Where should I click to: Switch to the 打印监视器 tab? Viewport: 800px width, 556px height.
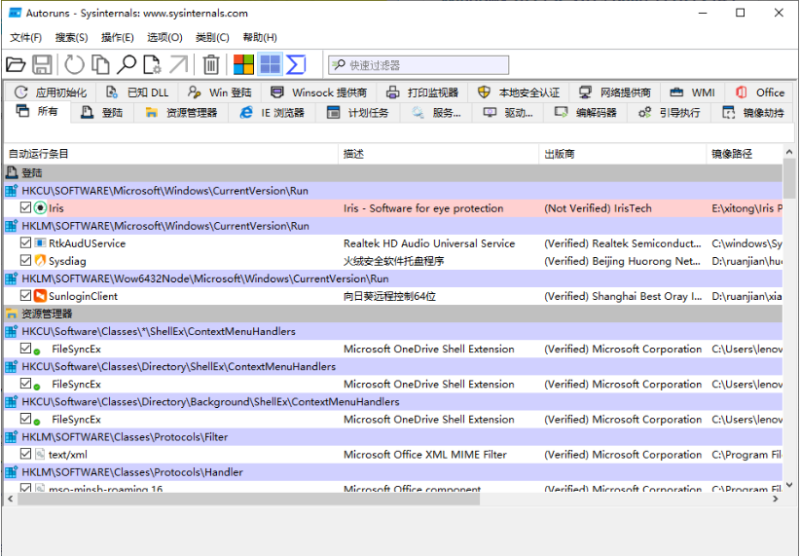click(x=422, y=92)
